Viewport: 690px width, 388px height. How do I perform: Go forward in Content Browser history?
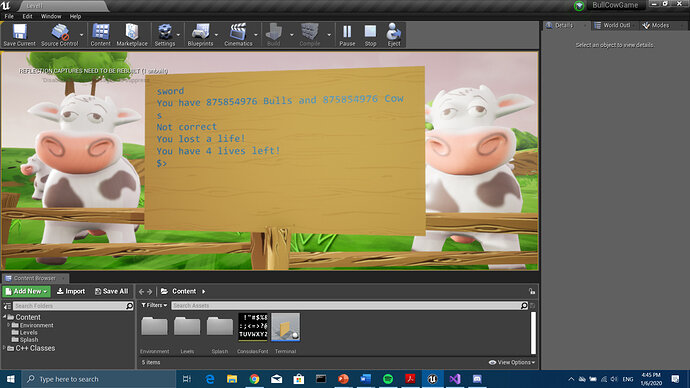(x=150, y=292)
